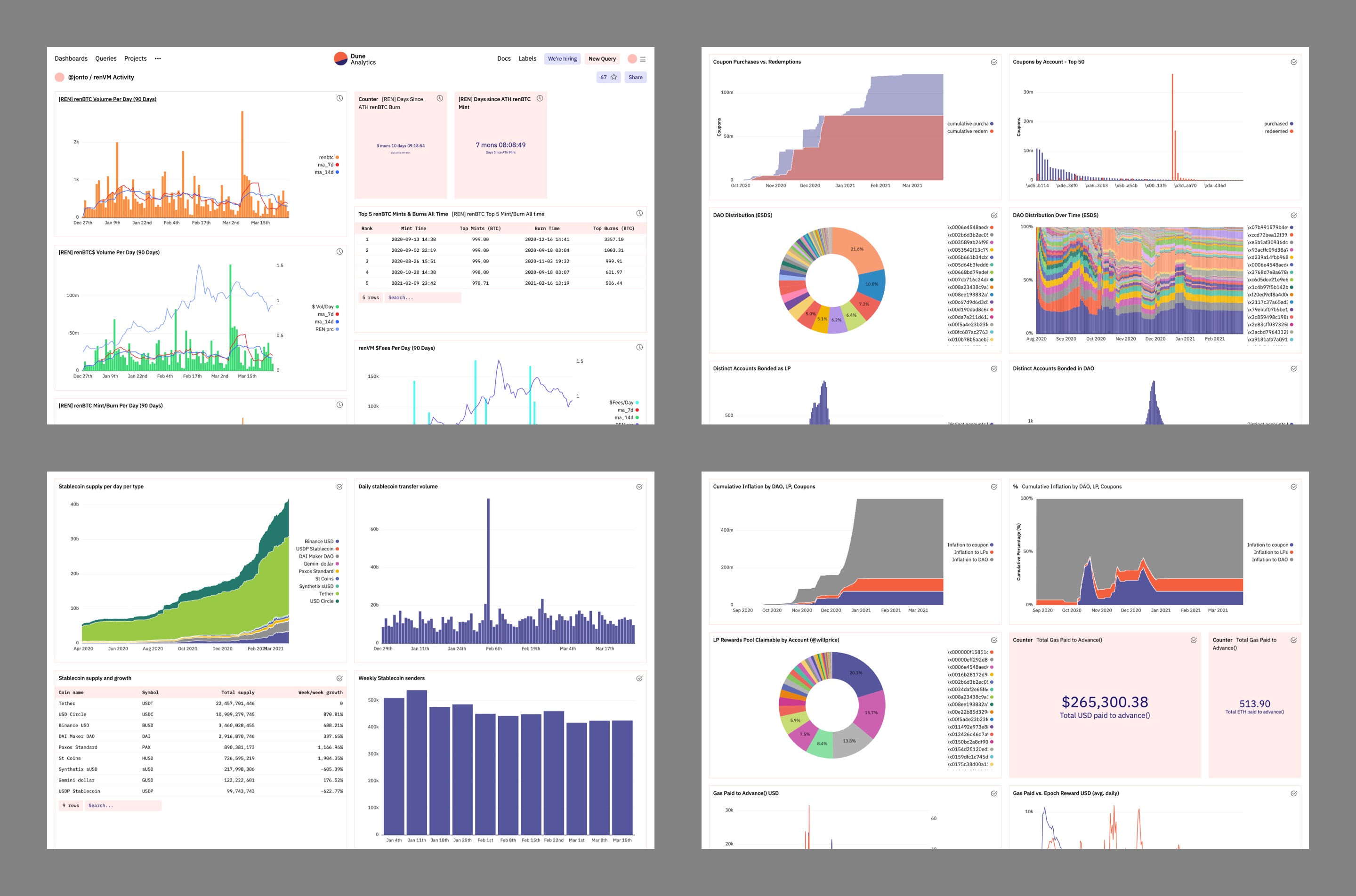Toggle renbtc series in renBTC Volume legend
Screen dimensions: 1356x896
[x=329, y=157]
